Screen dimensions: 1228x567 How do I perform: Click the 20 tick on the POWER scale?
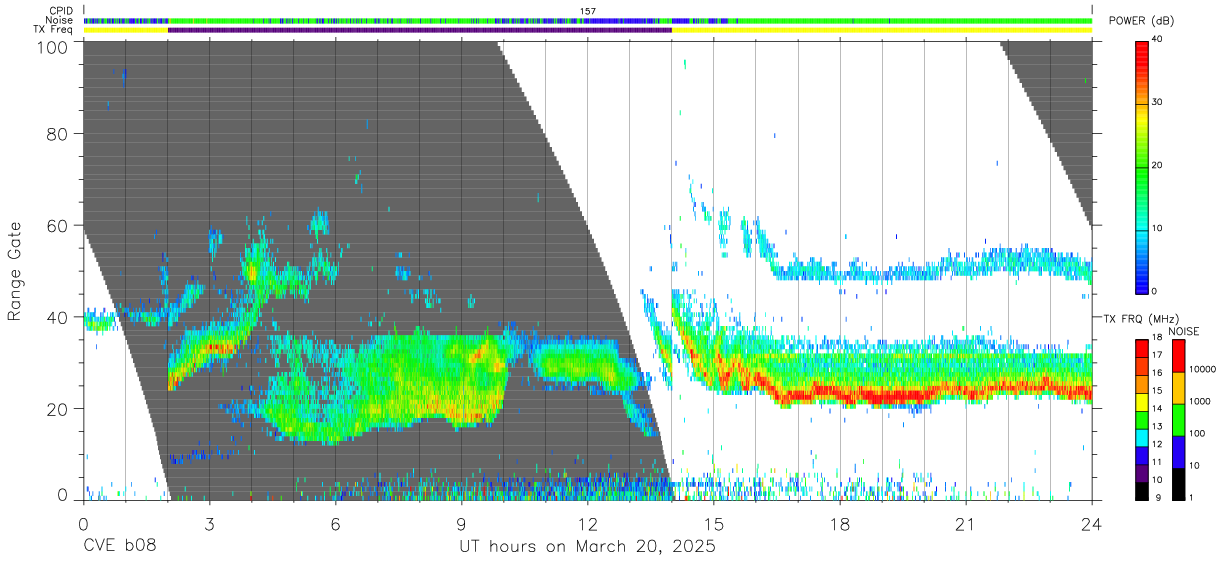[x=1158, y=166]
